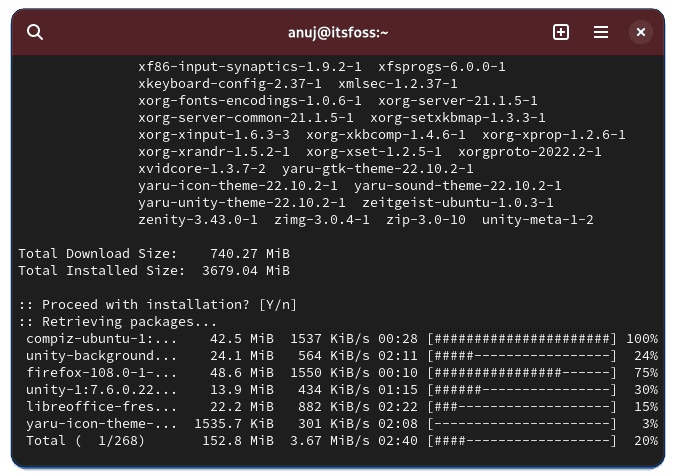Click yaru-gtk-theme-22.10.2-1 text

coord(378,168)
